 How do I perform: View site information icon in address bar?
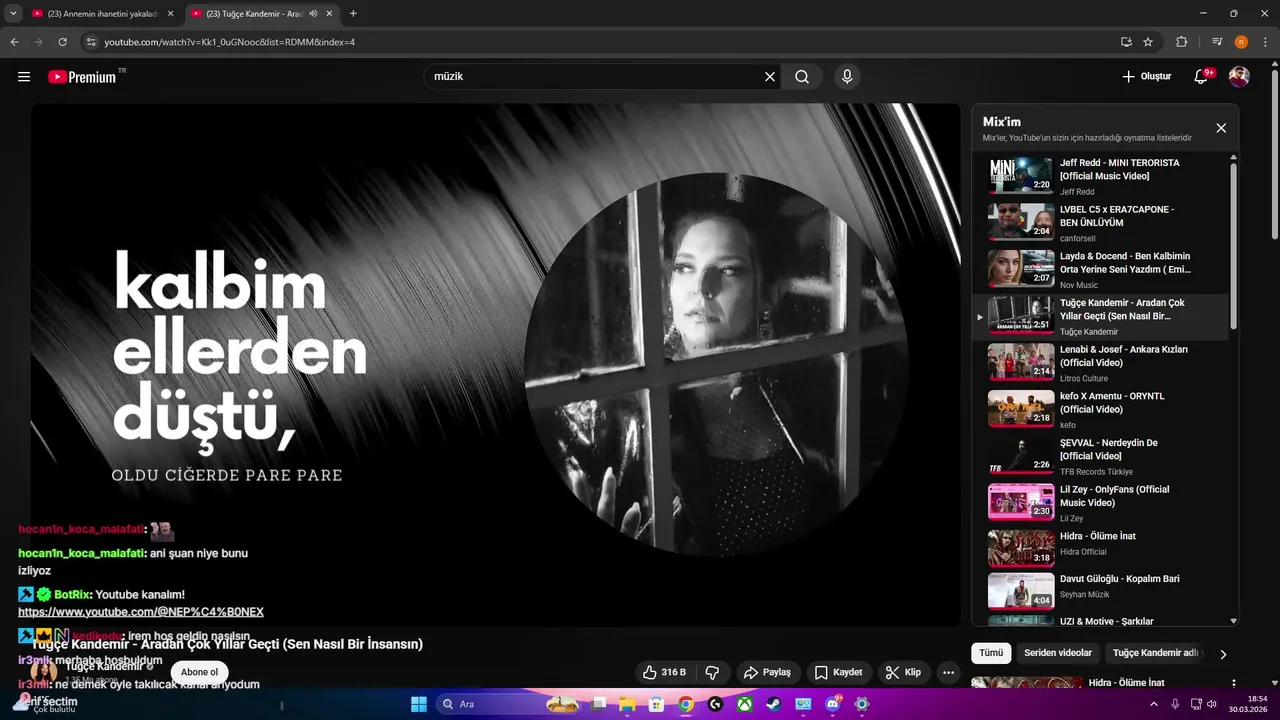[x=91, y=42]
